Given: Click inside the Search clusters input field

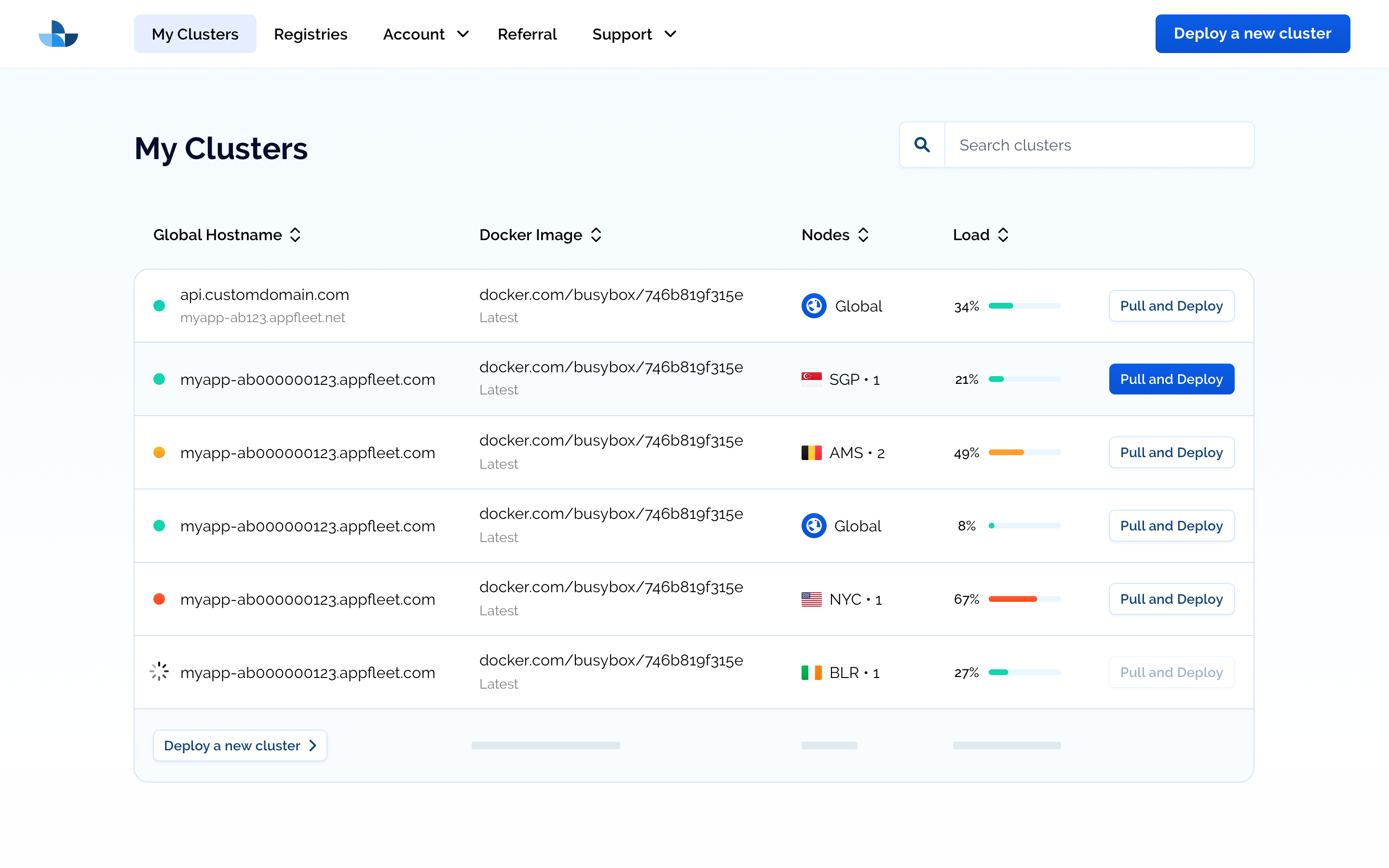Looking at the screenshot, I should pos(1090,145).
